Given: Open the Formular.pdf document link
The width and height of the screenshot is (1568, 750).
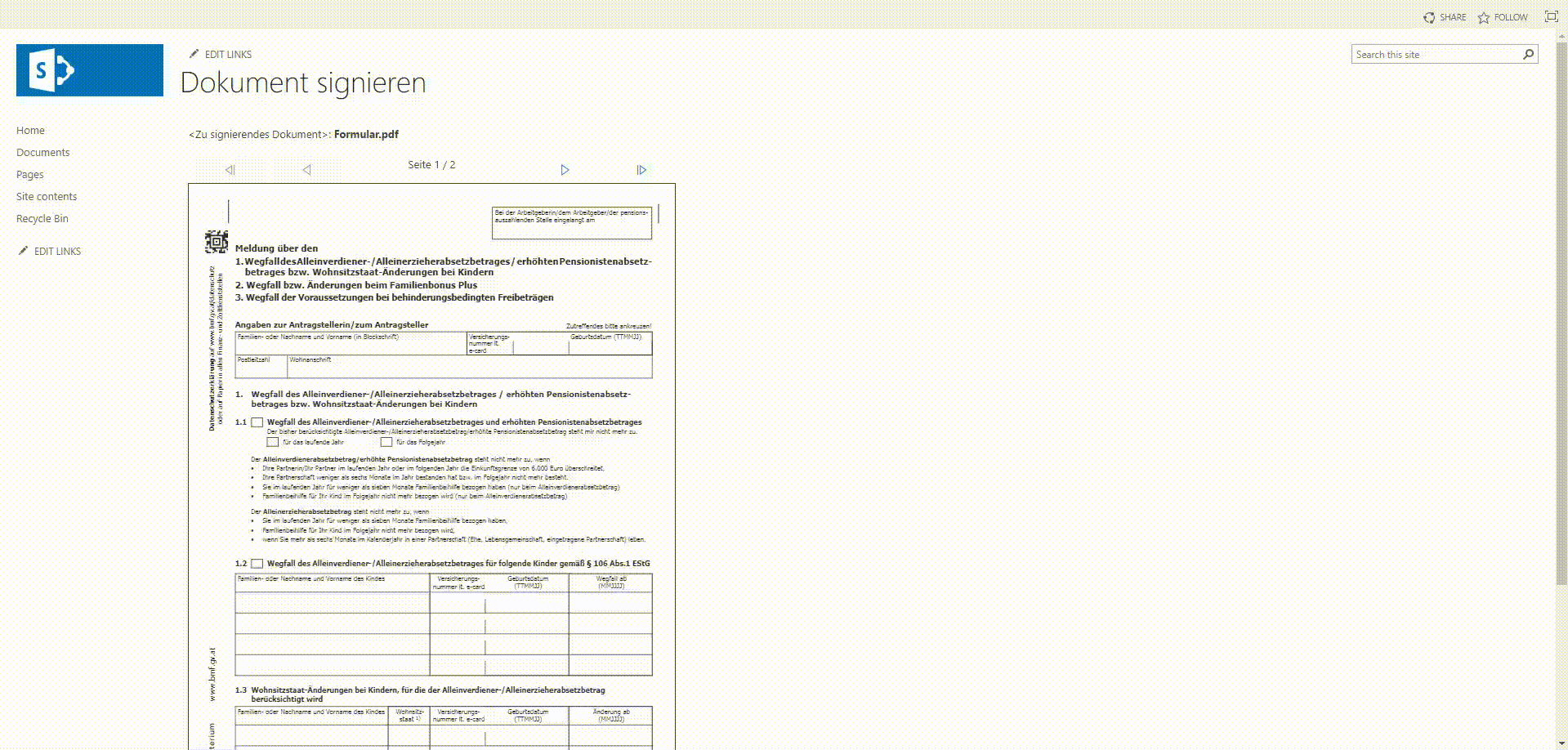Looking at the screenshot, I should coord(365,134).
